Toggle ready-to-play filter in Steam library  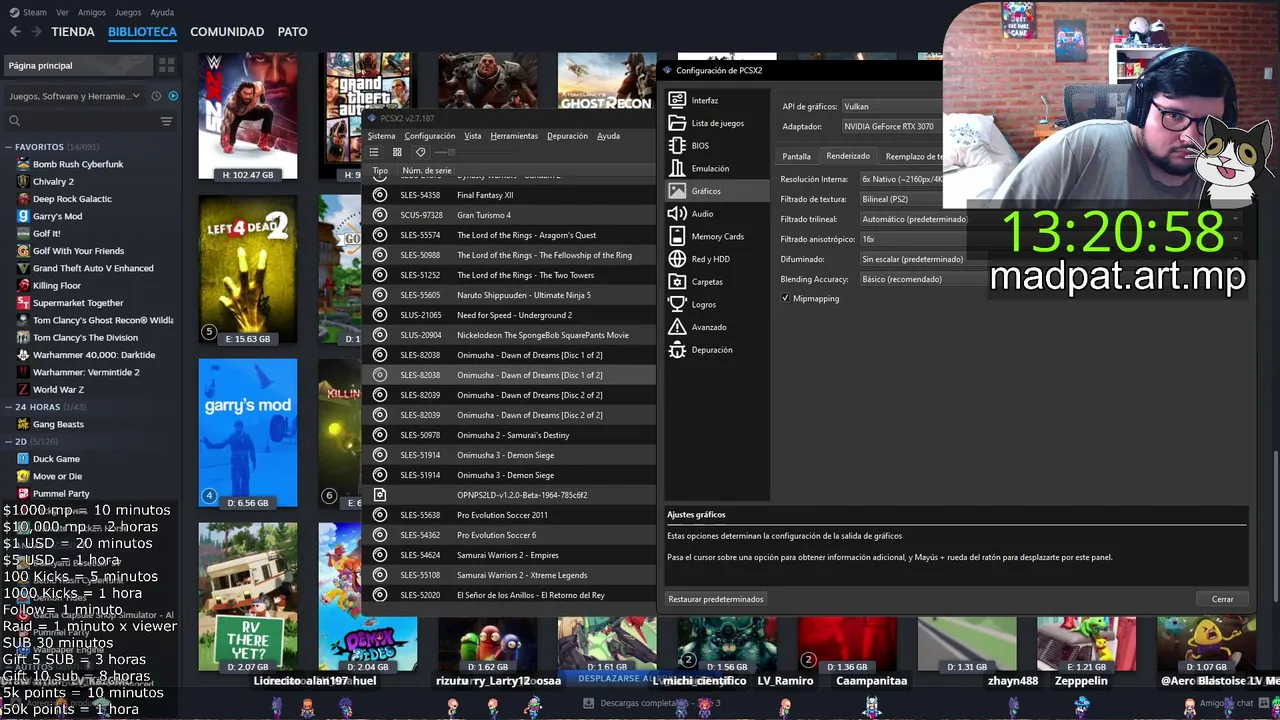tap(173, 96)
